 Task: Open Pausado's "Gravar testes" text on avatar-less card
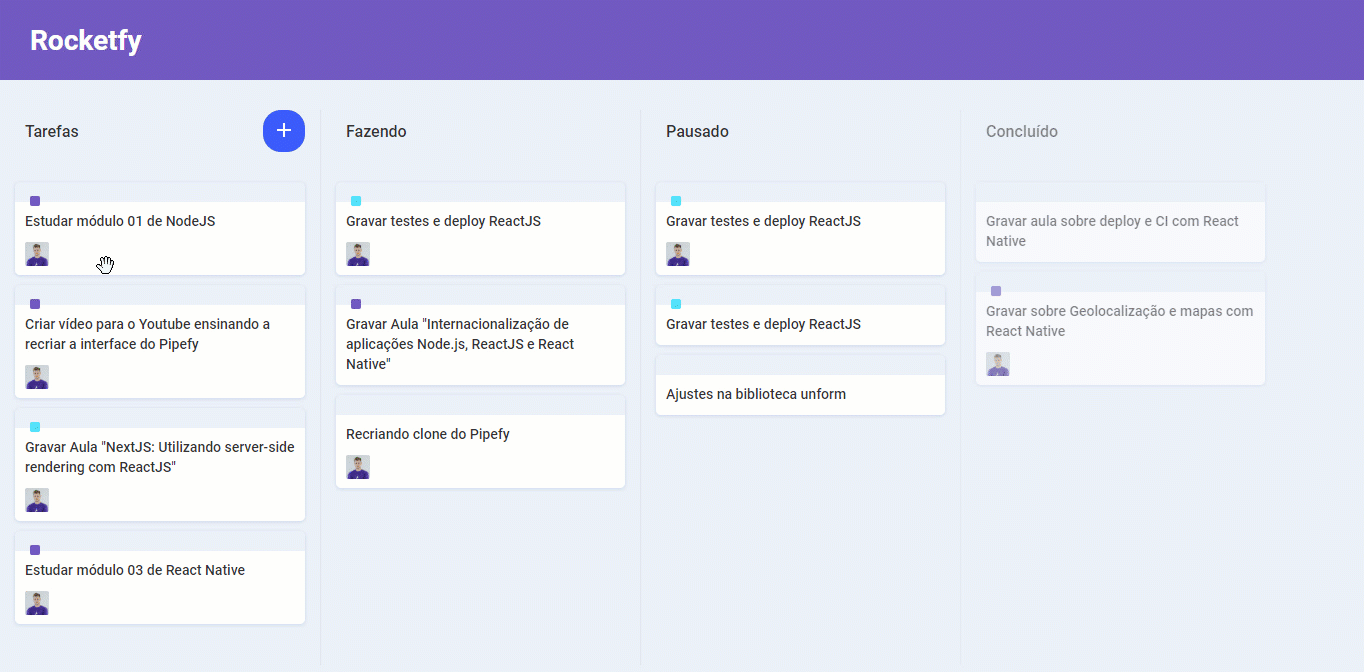pyautogui.click(x=763, y=324)
